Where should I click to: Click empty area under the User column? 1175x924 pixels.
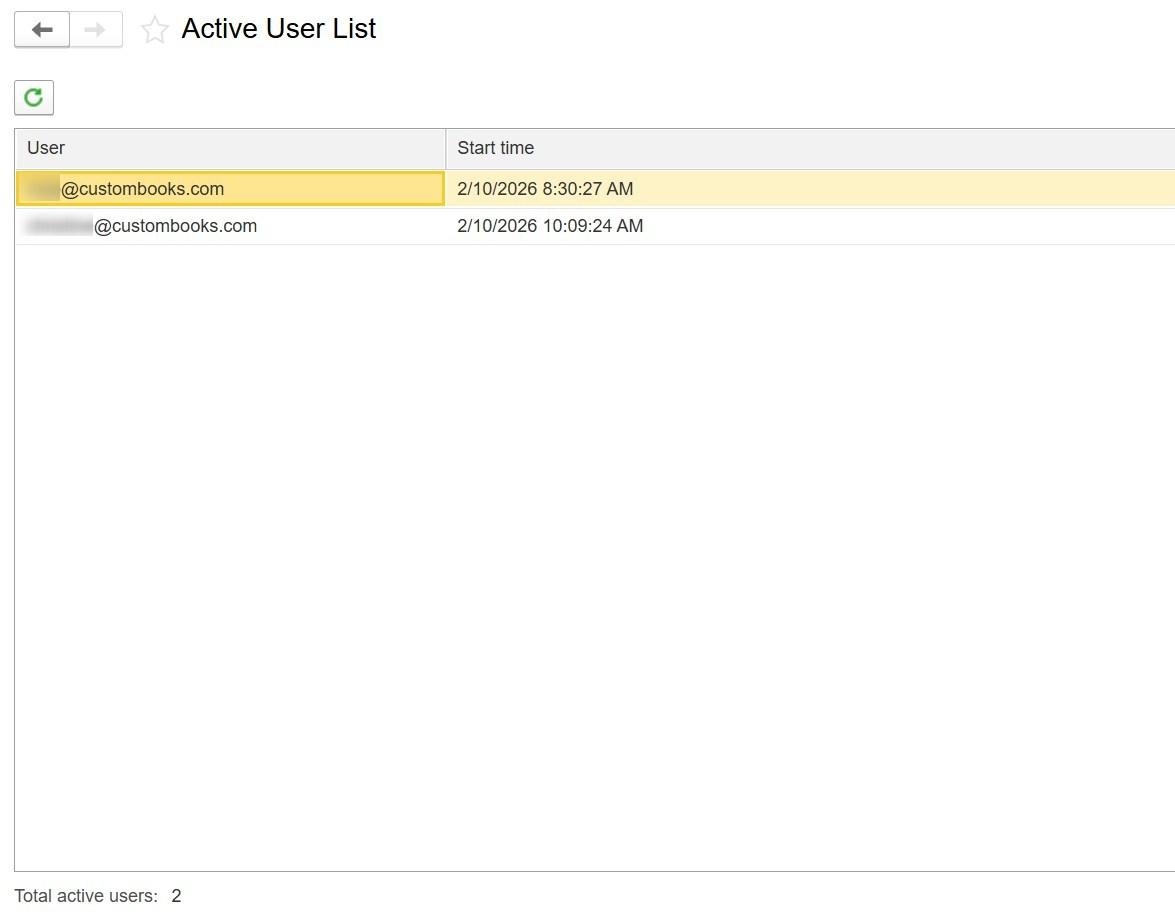pyautogui.click(x=230, y=550)
